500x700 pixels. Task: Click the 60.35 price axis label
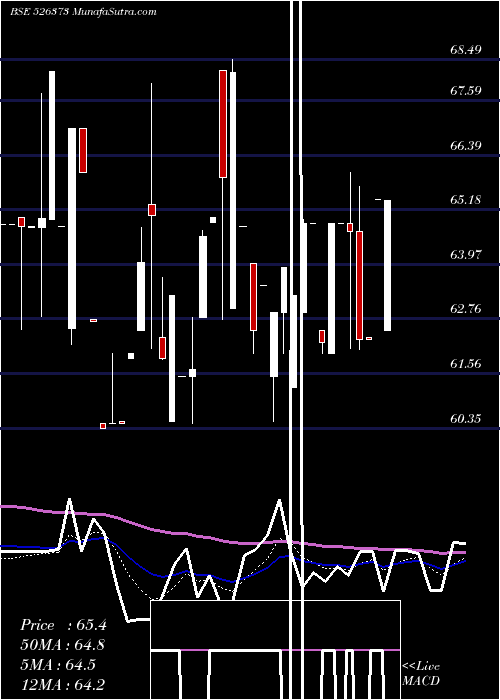pyautogui.click(x=466, y=419)
